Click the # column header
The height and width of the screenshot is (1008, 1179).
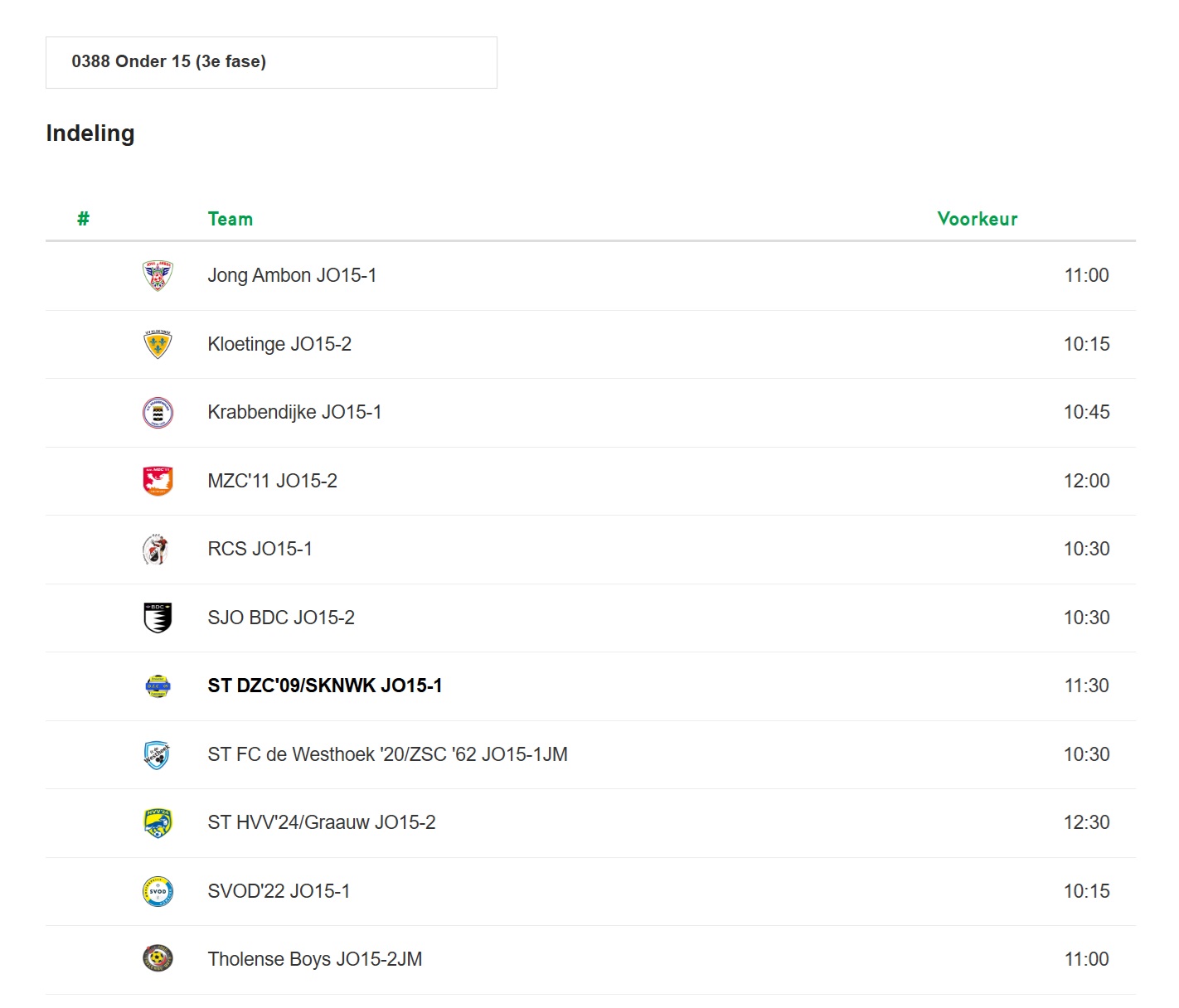coord(83,219)
